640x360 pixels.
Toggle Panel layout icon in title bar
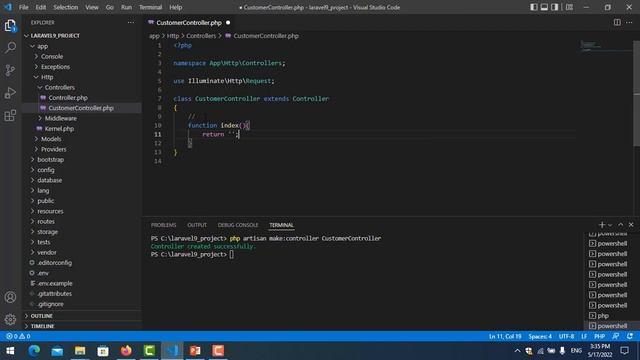pyautogui.click(x=544, y=7)
